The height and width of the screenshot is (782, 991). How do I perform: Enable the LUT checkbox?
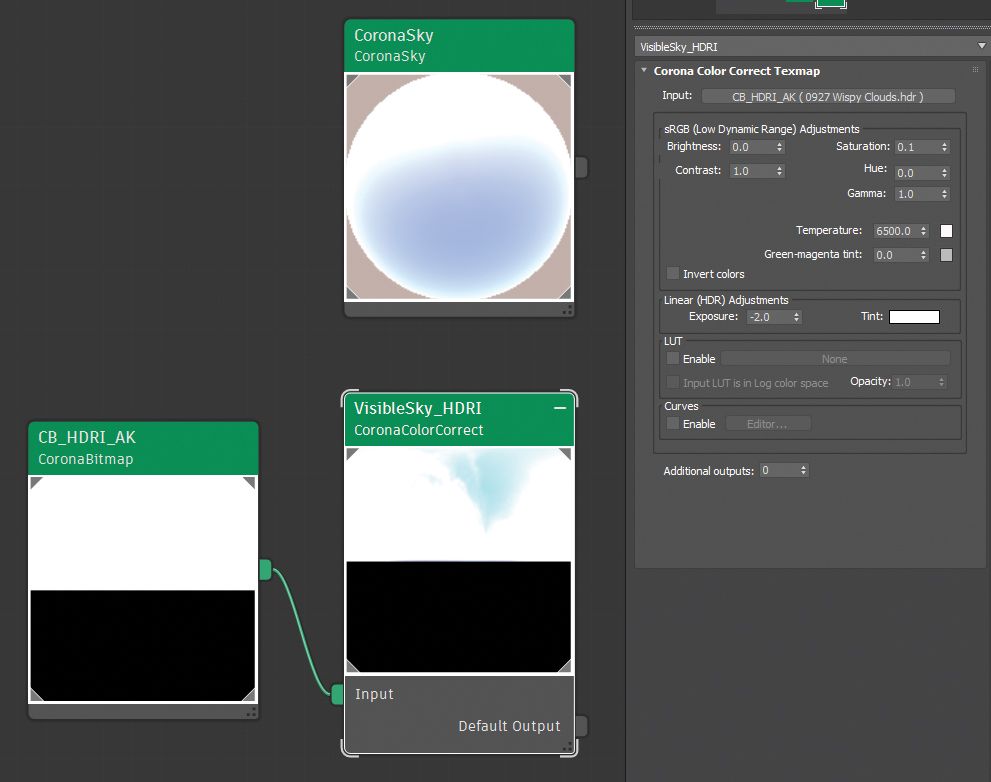(x=673, y=358)
